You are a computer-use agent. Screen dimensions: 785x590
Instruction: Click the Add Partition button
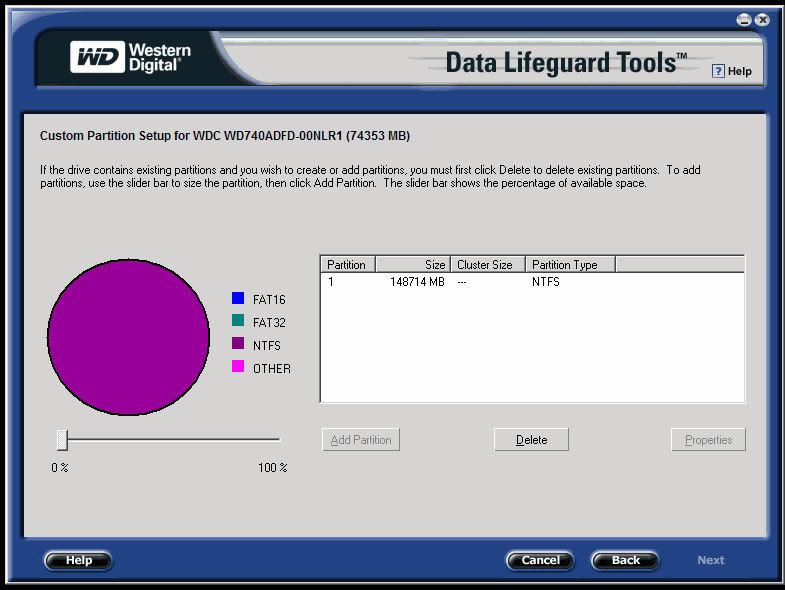(x=361, y=440)
